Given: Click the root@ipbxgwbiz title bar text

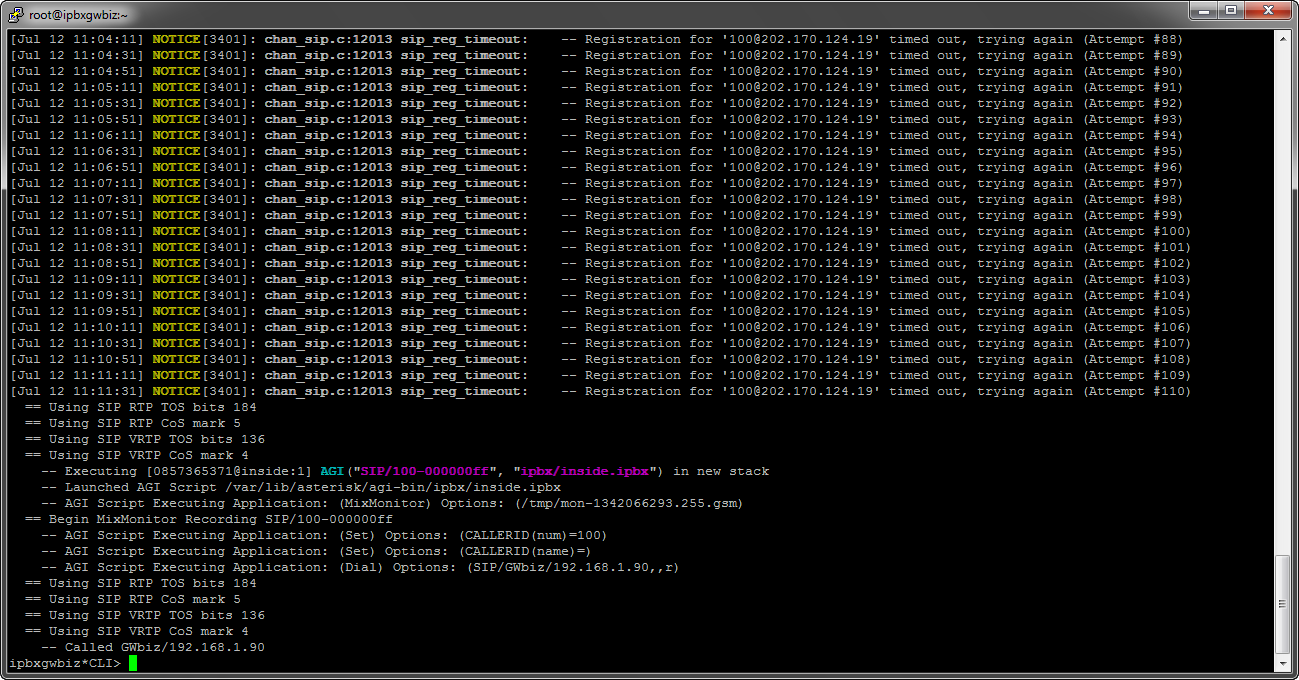Looking at the screenshot, I should coord(78,14).
